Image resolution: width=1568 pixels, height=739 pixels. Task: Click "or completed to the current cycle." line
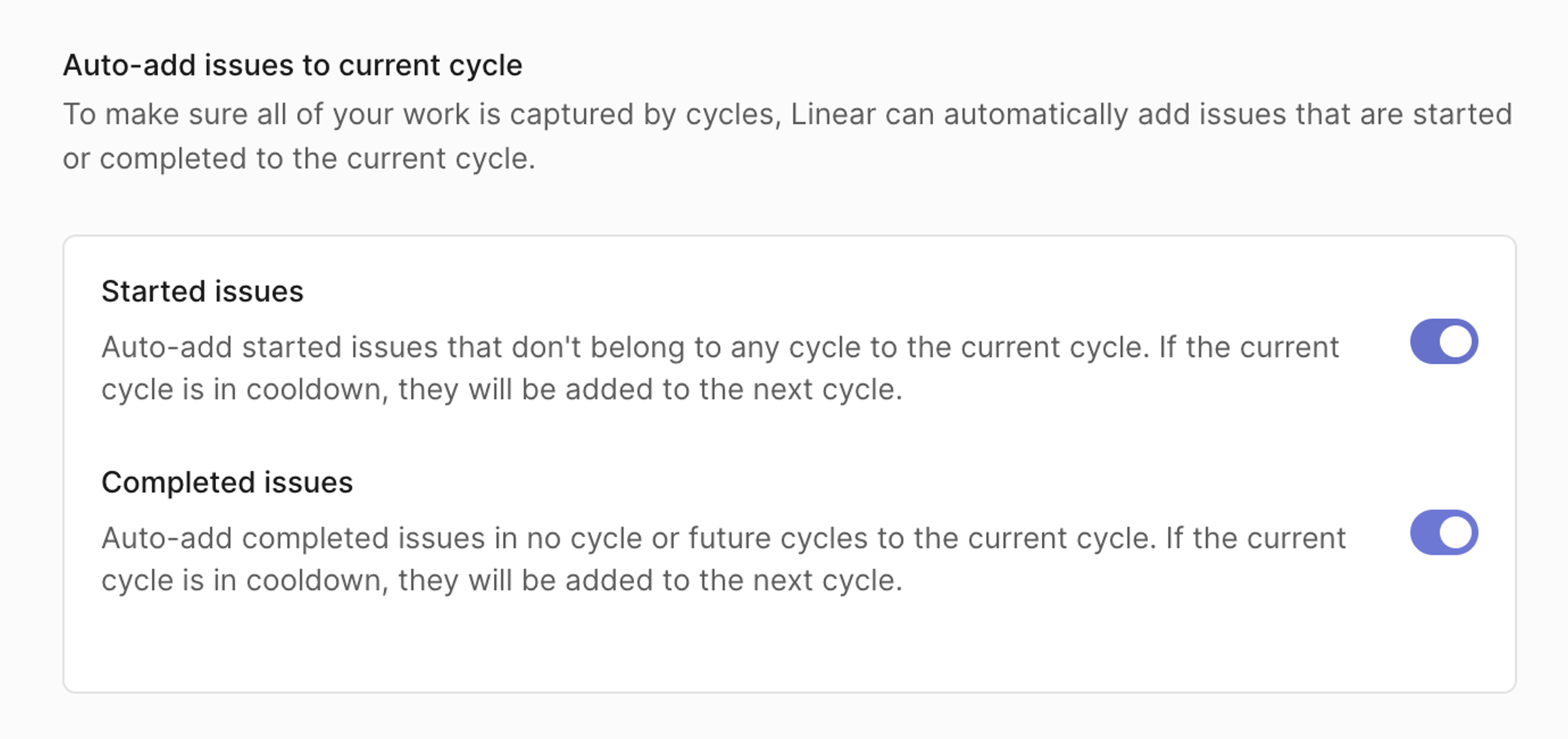click(298, 159)
